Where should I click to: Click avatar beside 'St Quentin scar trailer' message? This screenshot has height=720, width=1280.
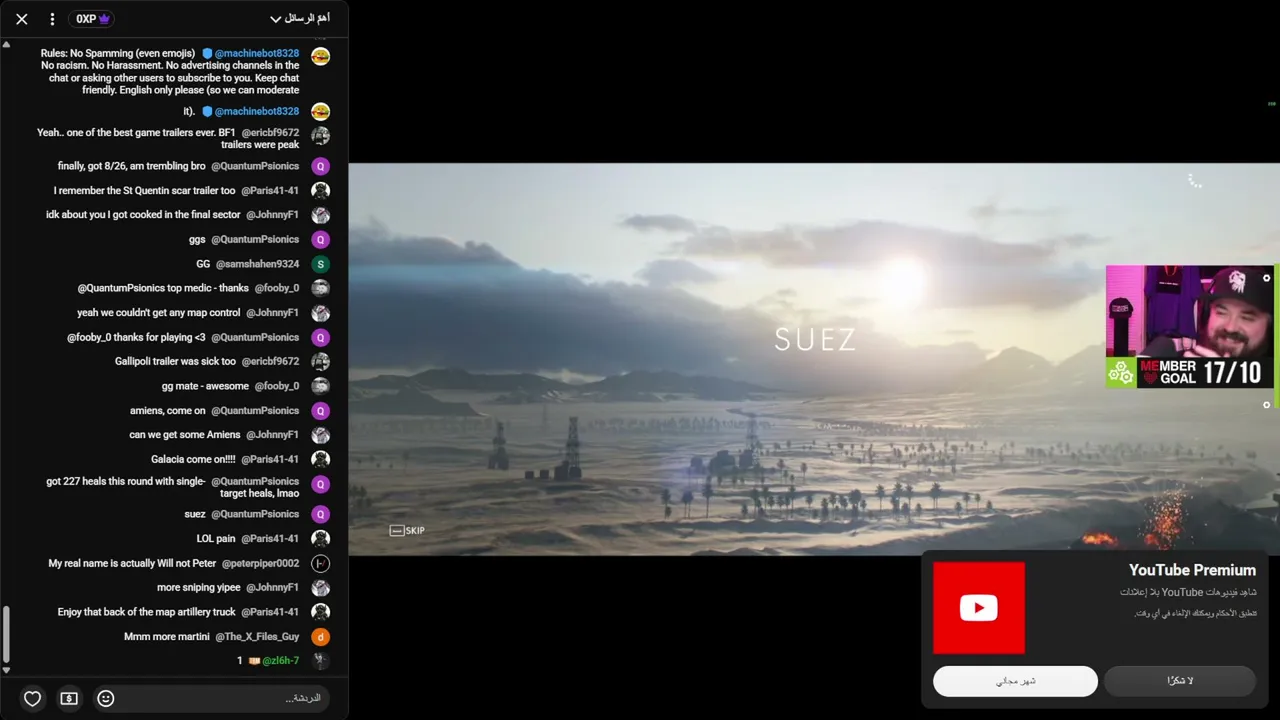320,190
